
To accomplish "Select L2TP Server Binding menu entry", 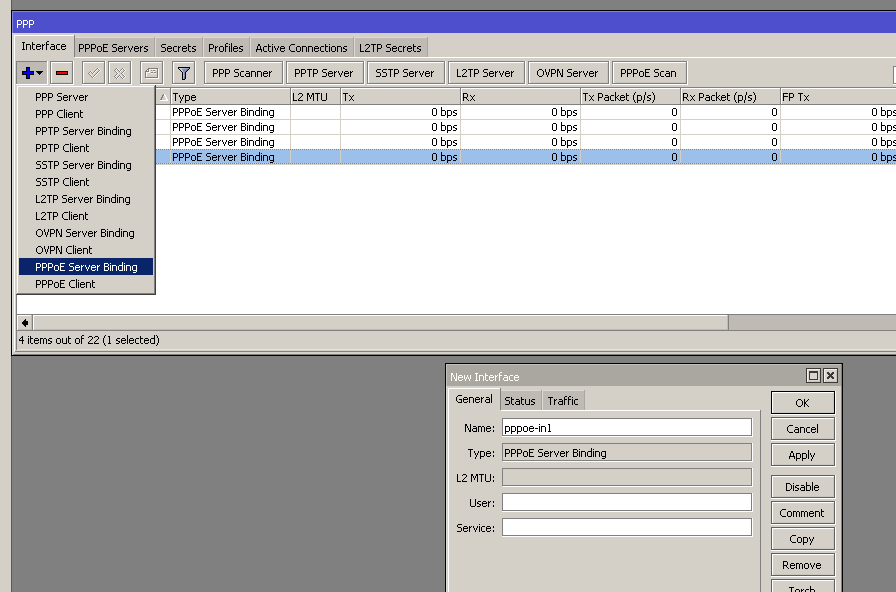I will (82, 199).
